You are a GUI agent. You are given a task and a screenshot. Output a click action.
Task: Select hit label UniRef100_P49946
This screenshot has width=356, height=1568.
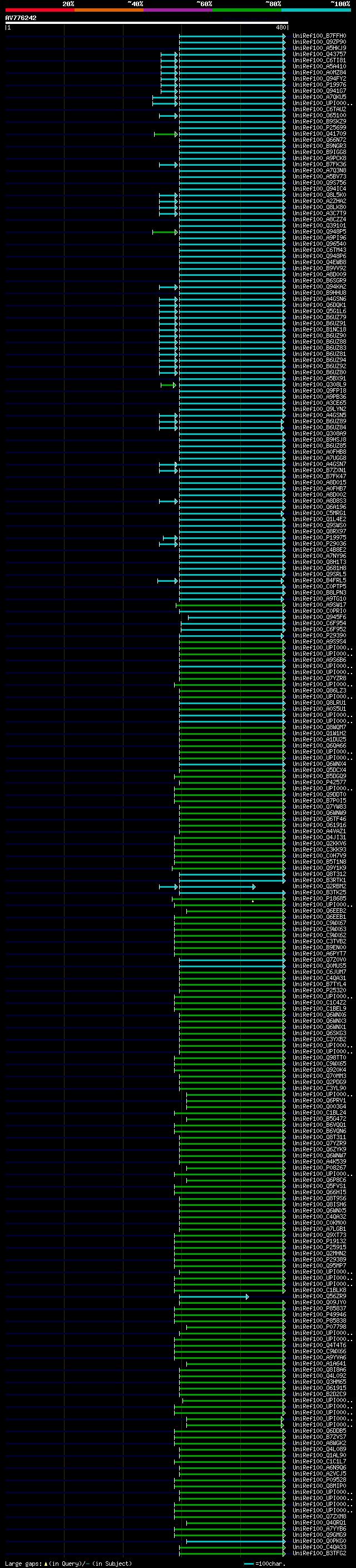319,1314
